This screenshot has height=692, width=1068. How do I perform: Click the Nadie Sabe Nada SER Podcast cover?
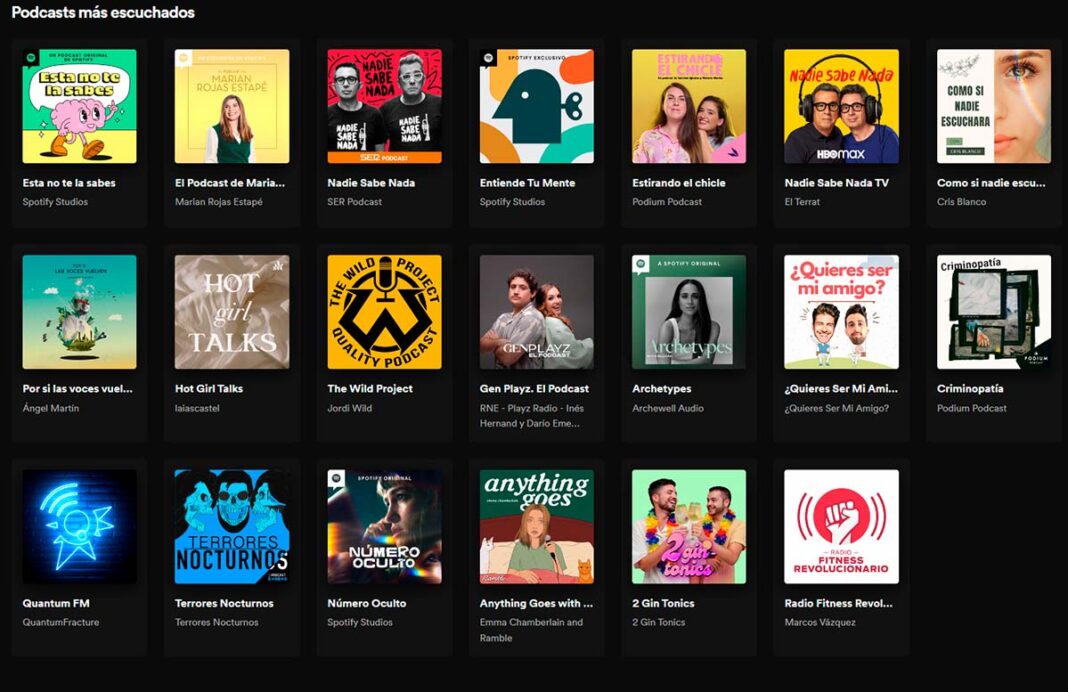pos(384,106)
